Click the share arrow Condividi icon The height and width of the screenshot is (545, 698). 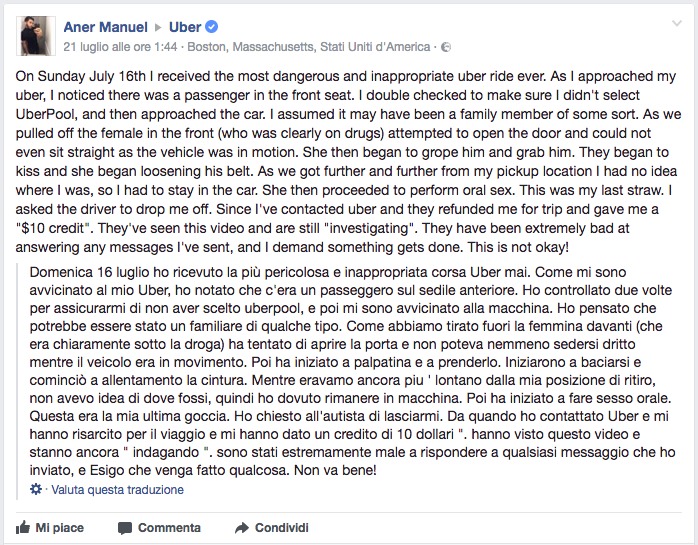coord(242,528)
